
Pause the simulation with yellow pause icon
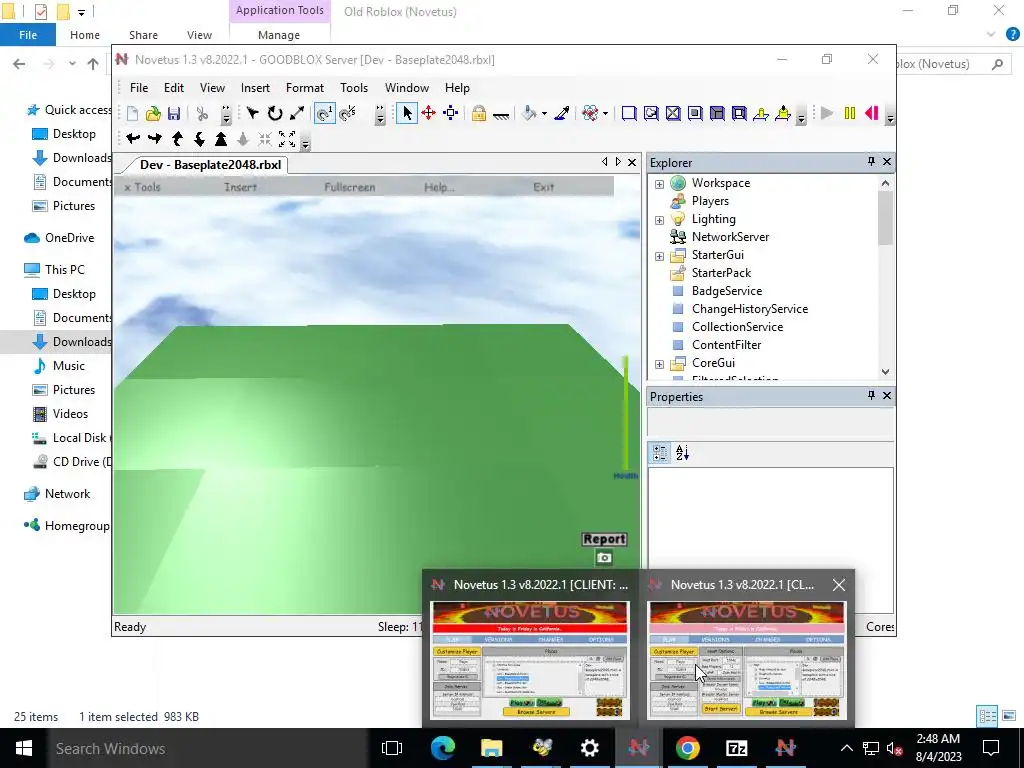point(850,114)
